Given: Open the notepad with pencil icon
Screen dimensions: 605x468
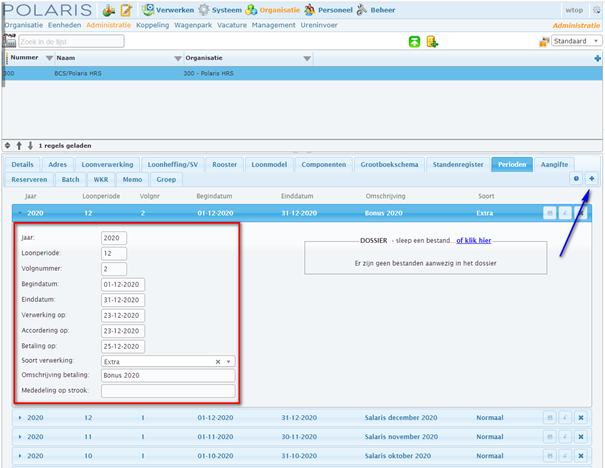Looking at the screenshot, I should pyautogui.click(x=126, y=10).
